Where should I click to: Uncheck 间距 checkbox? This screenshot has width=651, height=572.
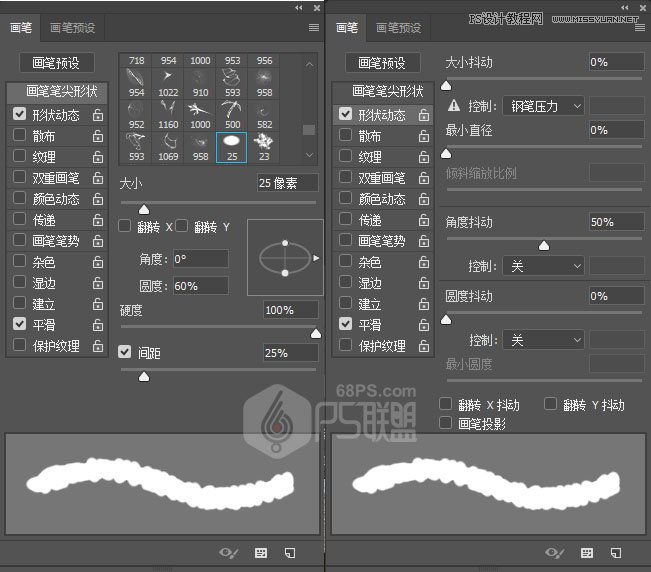click(125, 352)
